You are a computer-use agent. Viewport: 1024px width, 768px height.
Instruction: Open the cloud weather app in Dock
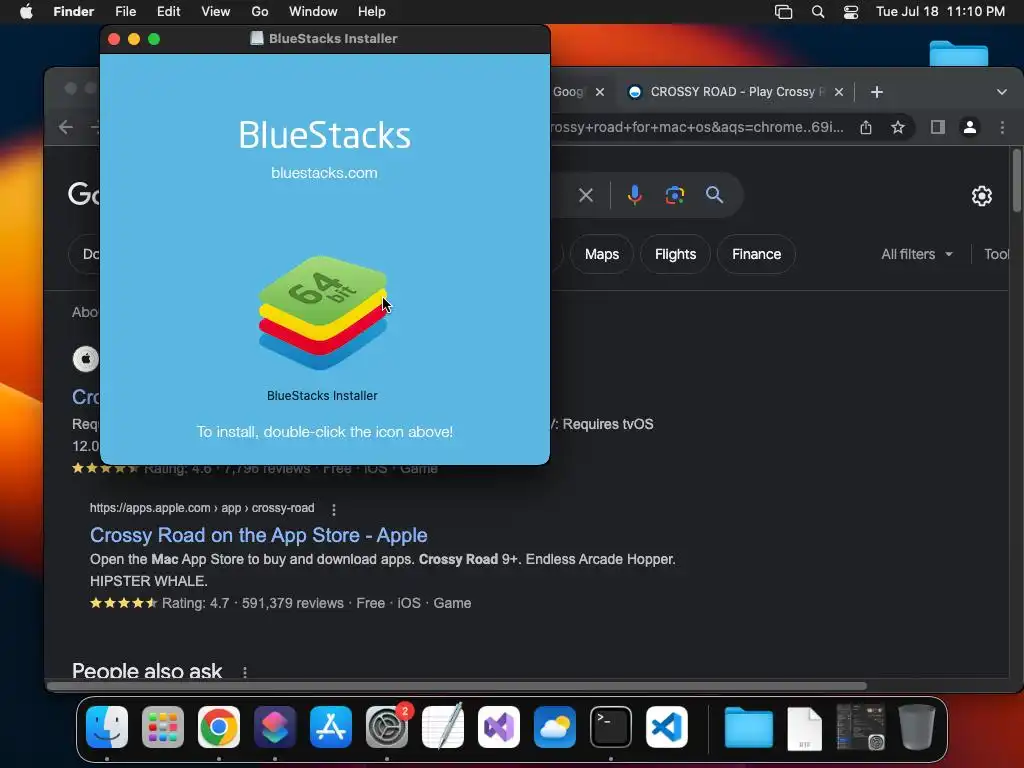pos(555,726)
